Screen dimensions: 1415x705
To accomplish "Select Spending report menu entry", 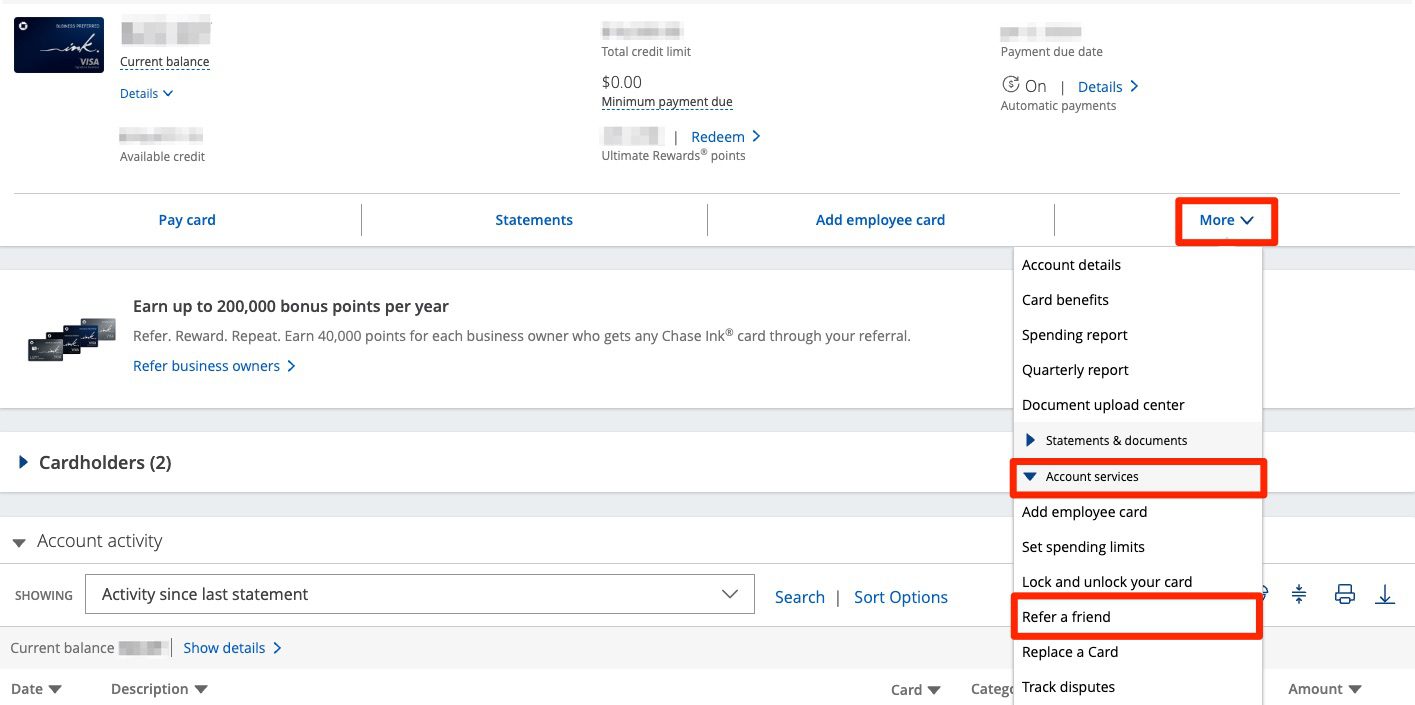I will [1074, 335].
